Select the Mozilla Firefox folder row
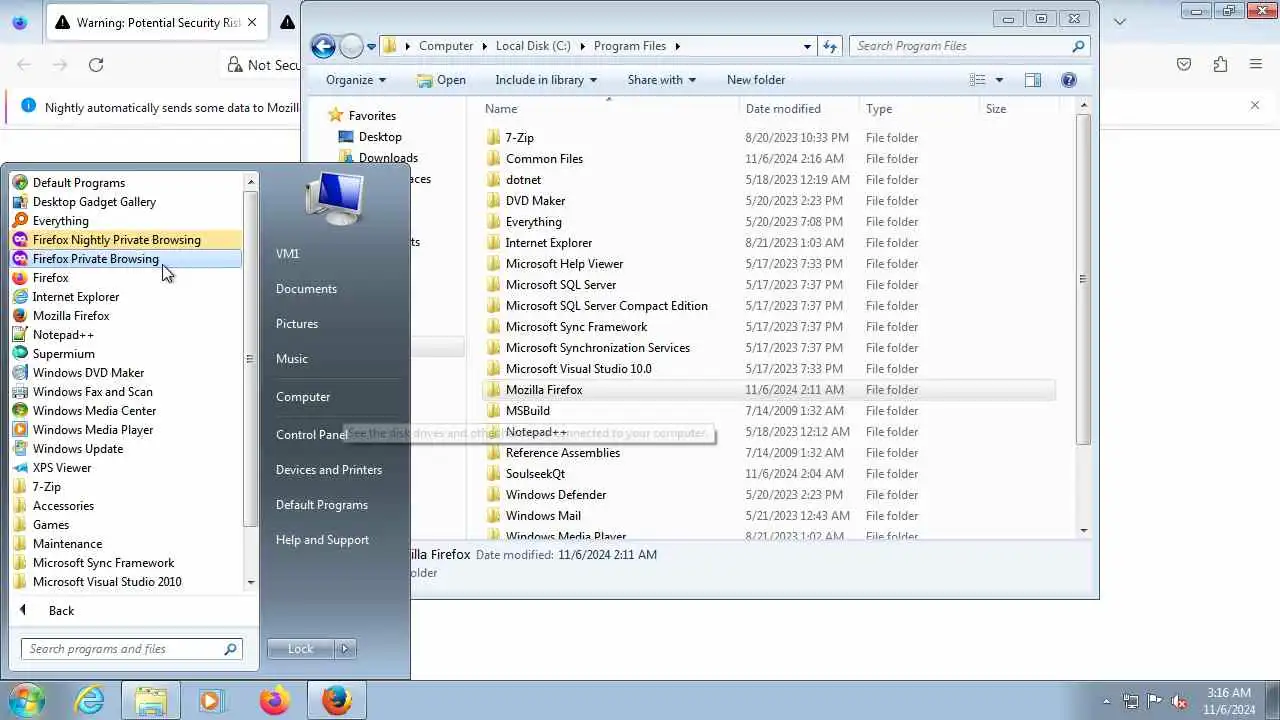The width and height of the screenshot is (1280, 720). [x=768, y=390]
